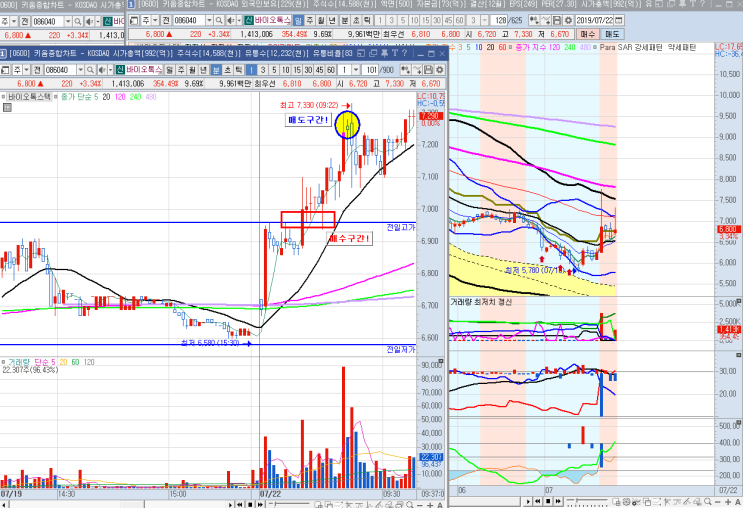This screenshot has height=508, width=743.
Task: Open calendar picker beside 2019/07/22 date
Action: click(618, 20)
